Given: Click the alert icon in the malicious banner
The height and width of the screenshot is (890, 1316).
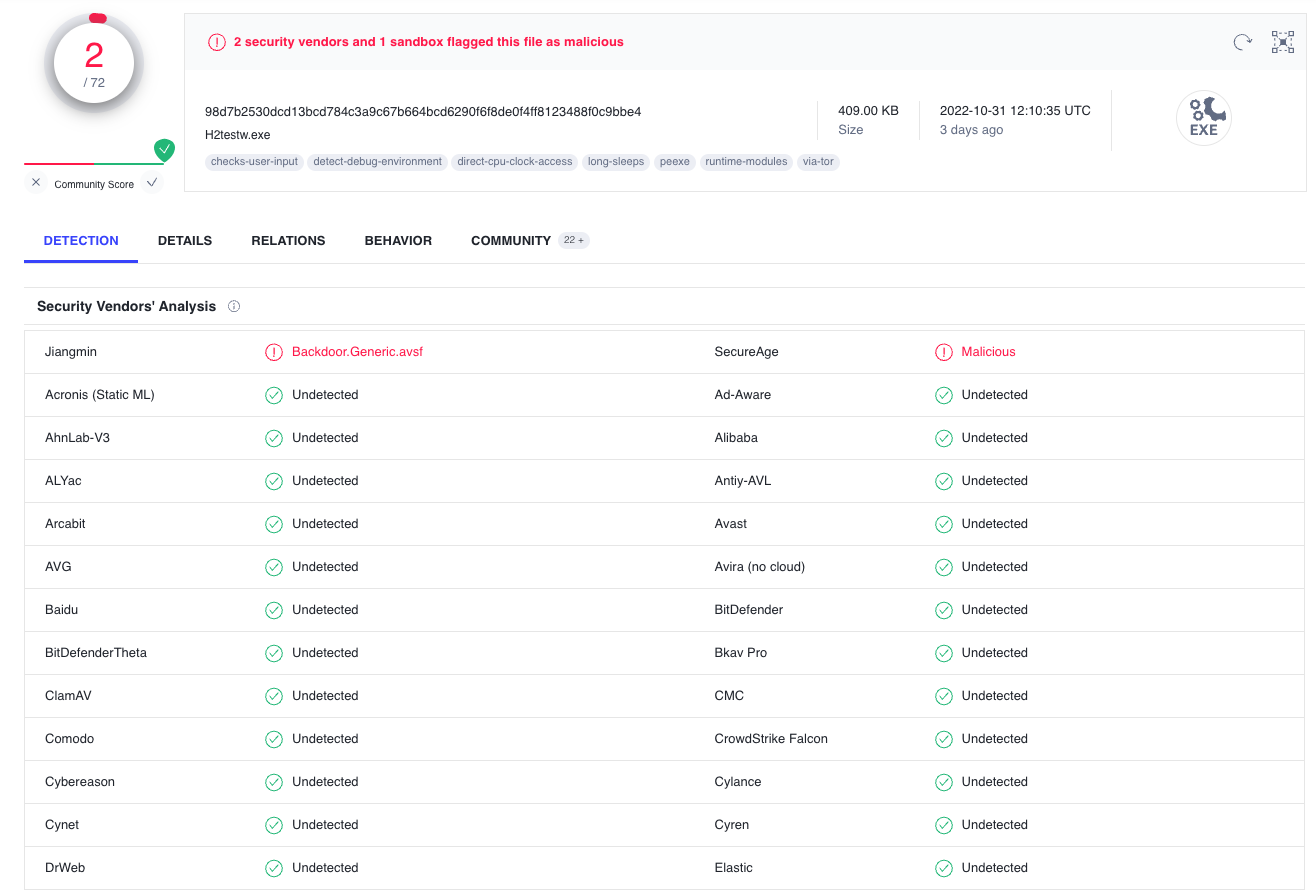Looking at the screenshot, I should point(217,42).
